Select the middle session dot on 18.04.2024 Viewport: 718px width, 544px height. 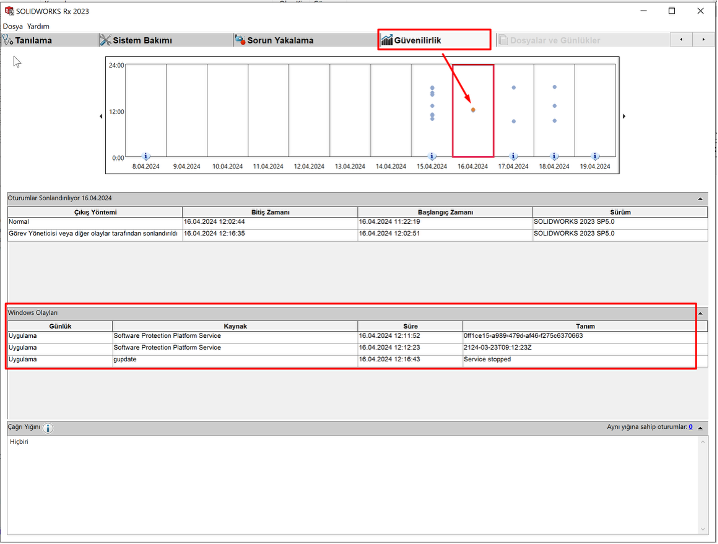[555, 106]
